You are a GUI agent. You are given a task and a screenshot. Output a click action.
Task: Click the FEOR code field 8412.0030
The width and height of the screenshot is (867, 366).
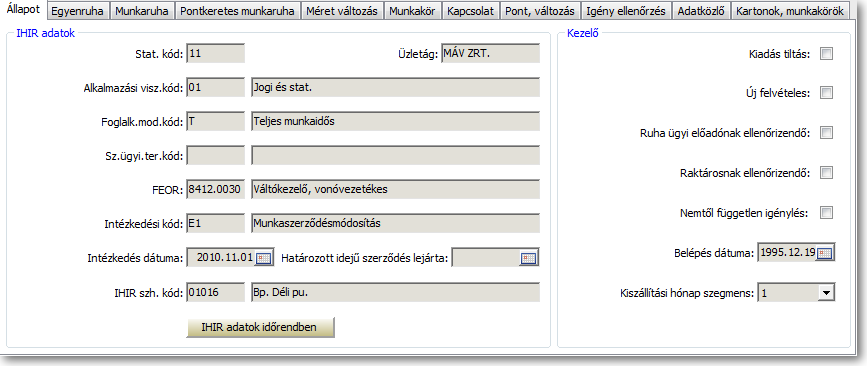(216, 190)
